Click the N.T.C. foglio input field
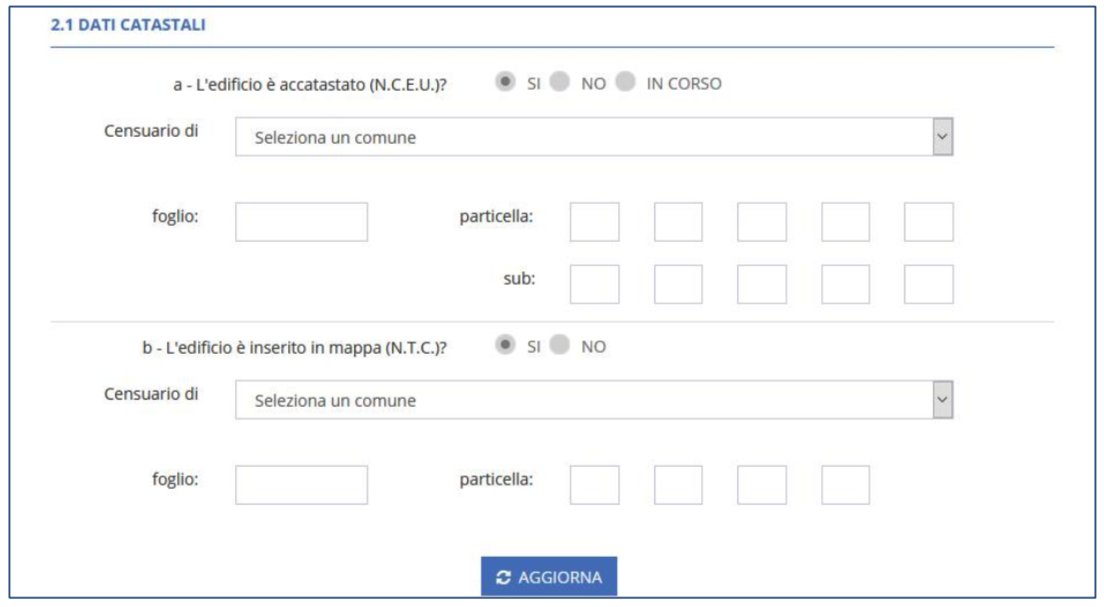This screenshot has width=1104, height=607. coord(301,484)
